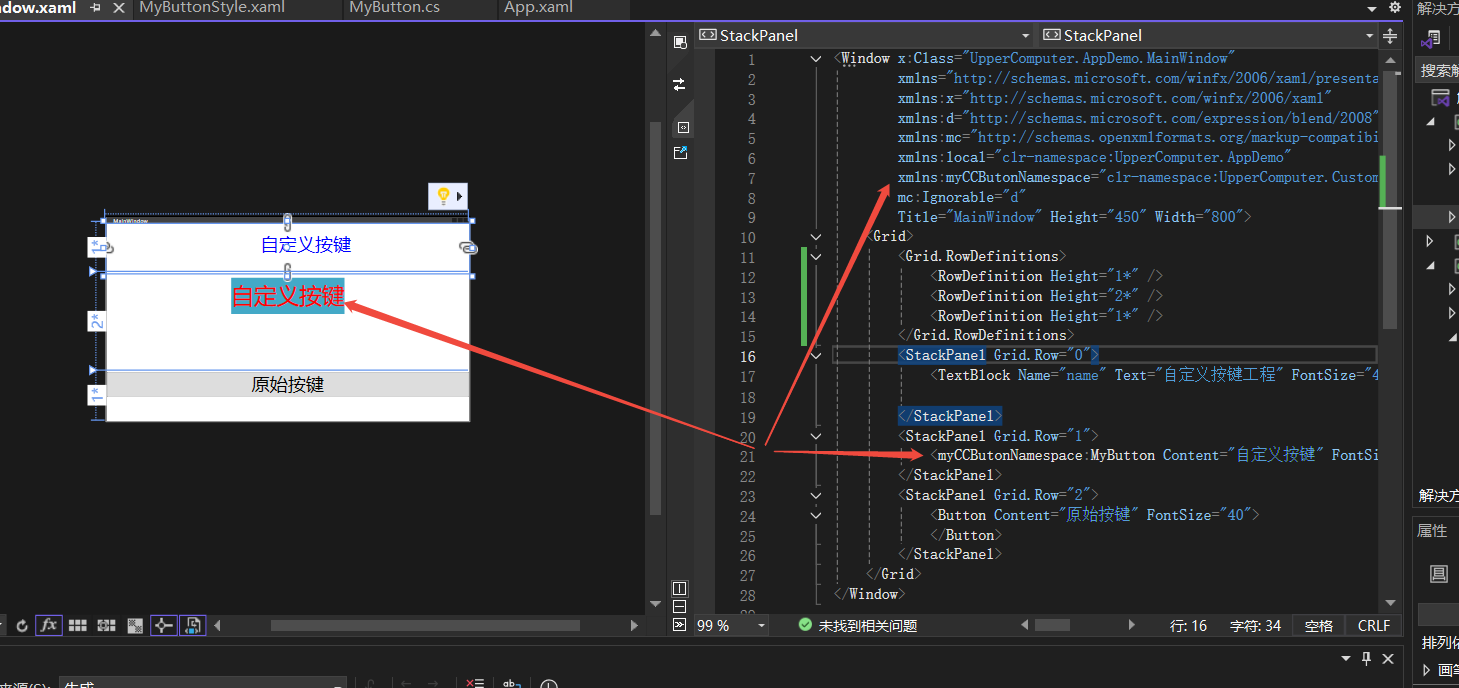Toggle the project code disable button
The height and width of the screenshot is (688, 1459).
tap(193, 626)
